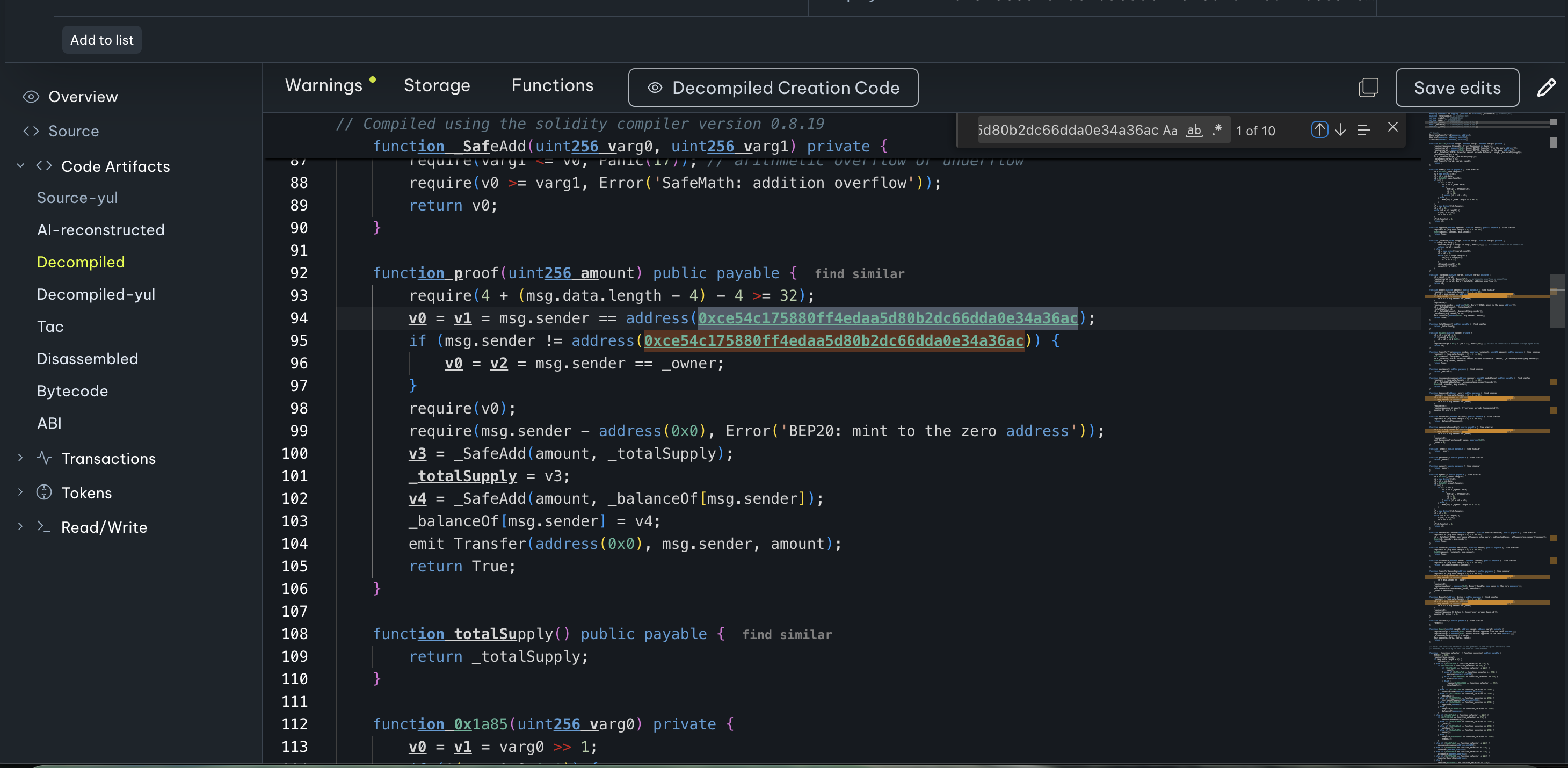
Task: Click 'return True;' on line 105
Action: (462, 566)
